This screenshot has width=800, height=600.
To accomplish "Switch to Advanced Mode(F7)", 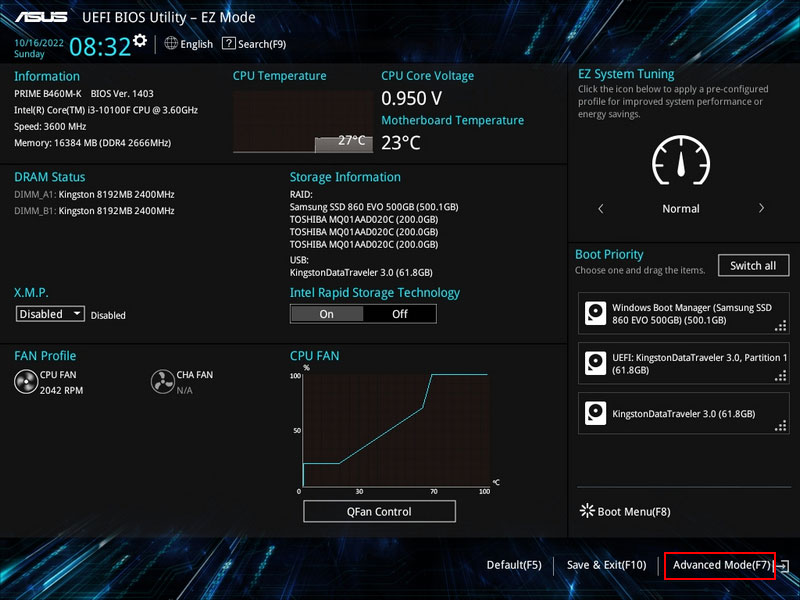I will [x=720, y=565].
